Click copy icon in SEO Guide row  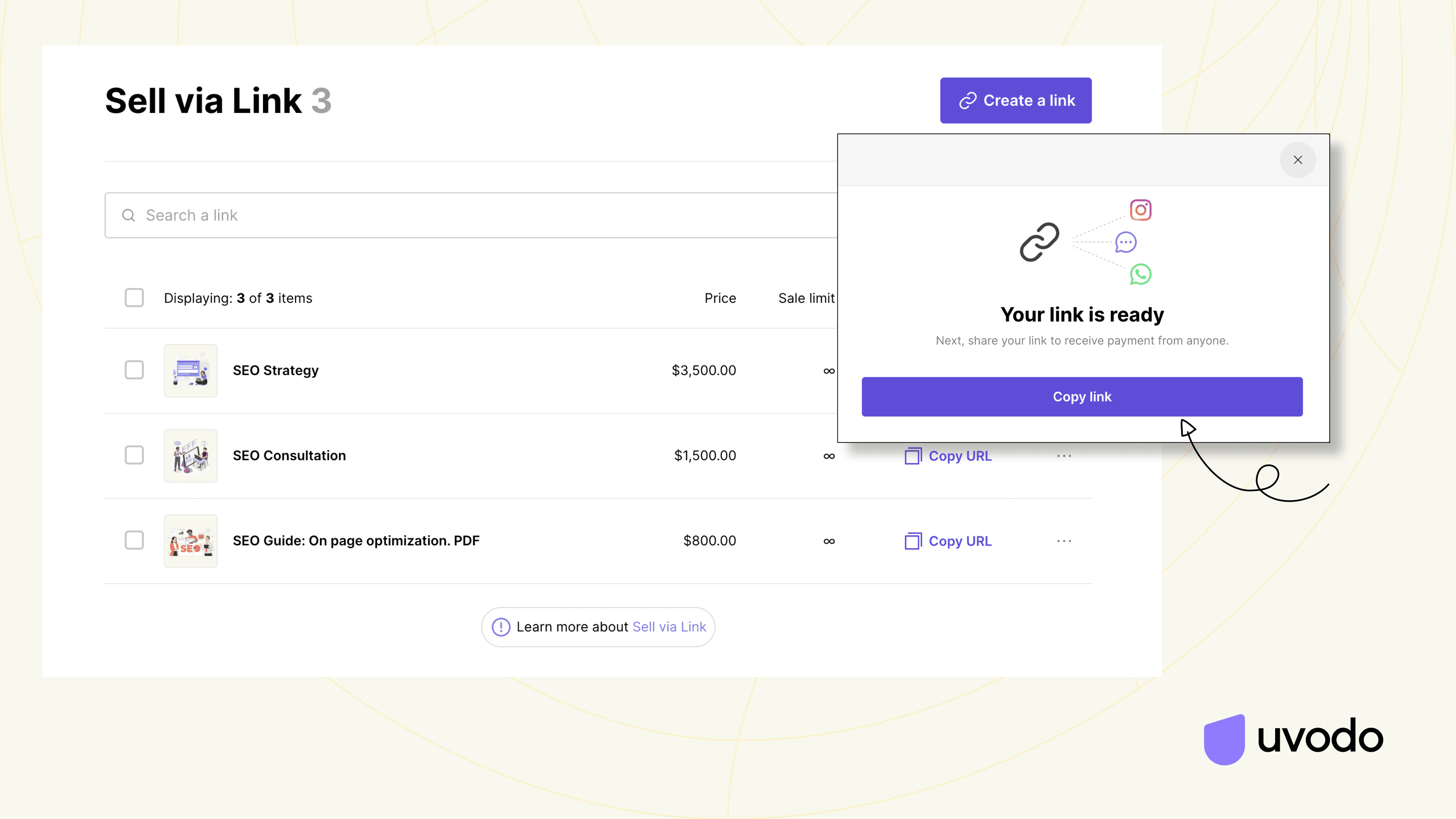click(913, 541)
